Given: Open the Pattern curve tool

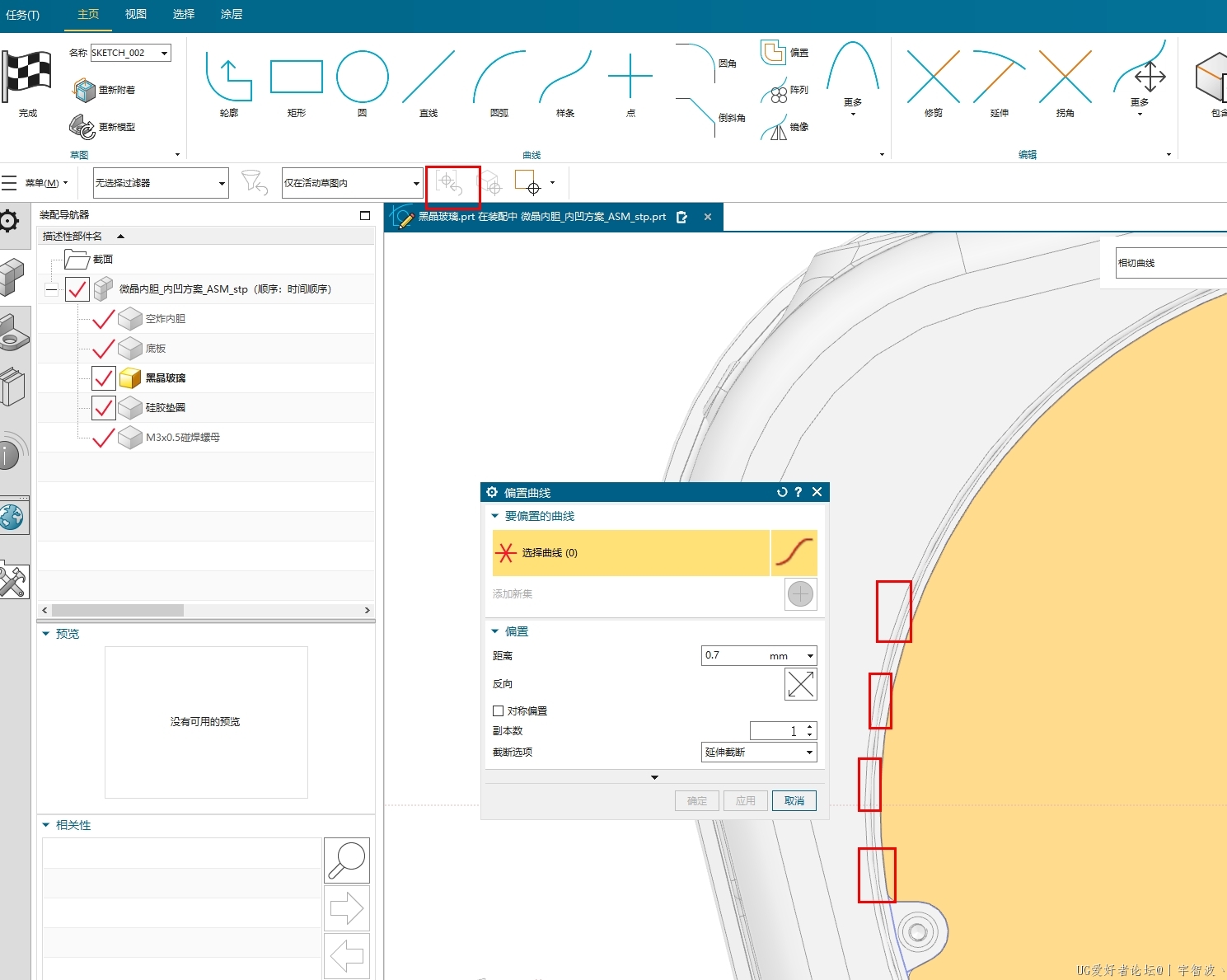Looking at the screenshot, I should (x=775, y=90).
